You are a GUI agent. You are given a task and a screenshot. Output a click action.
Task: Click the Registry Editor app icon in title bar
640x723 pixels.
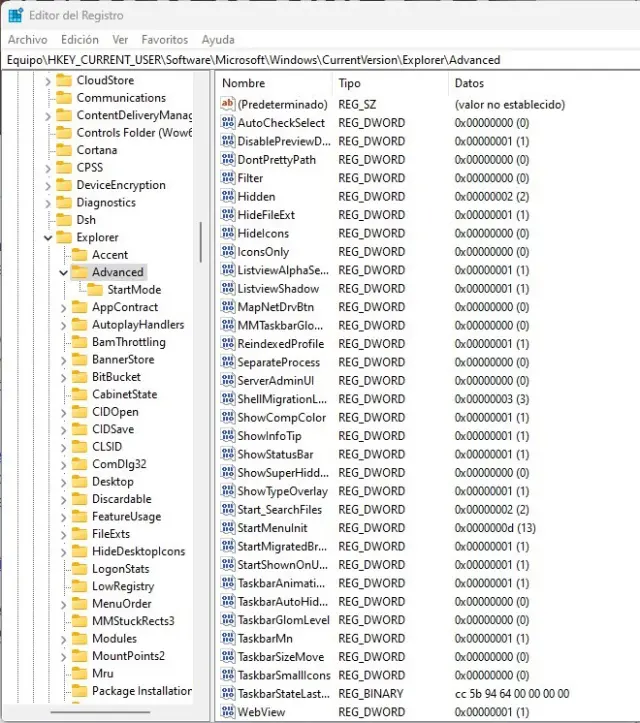click(16, 14)
